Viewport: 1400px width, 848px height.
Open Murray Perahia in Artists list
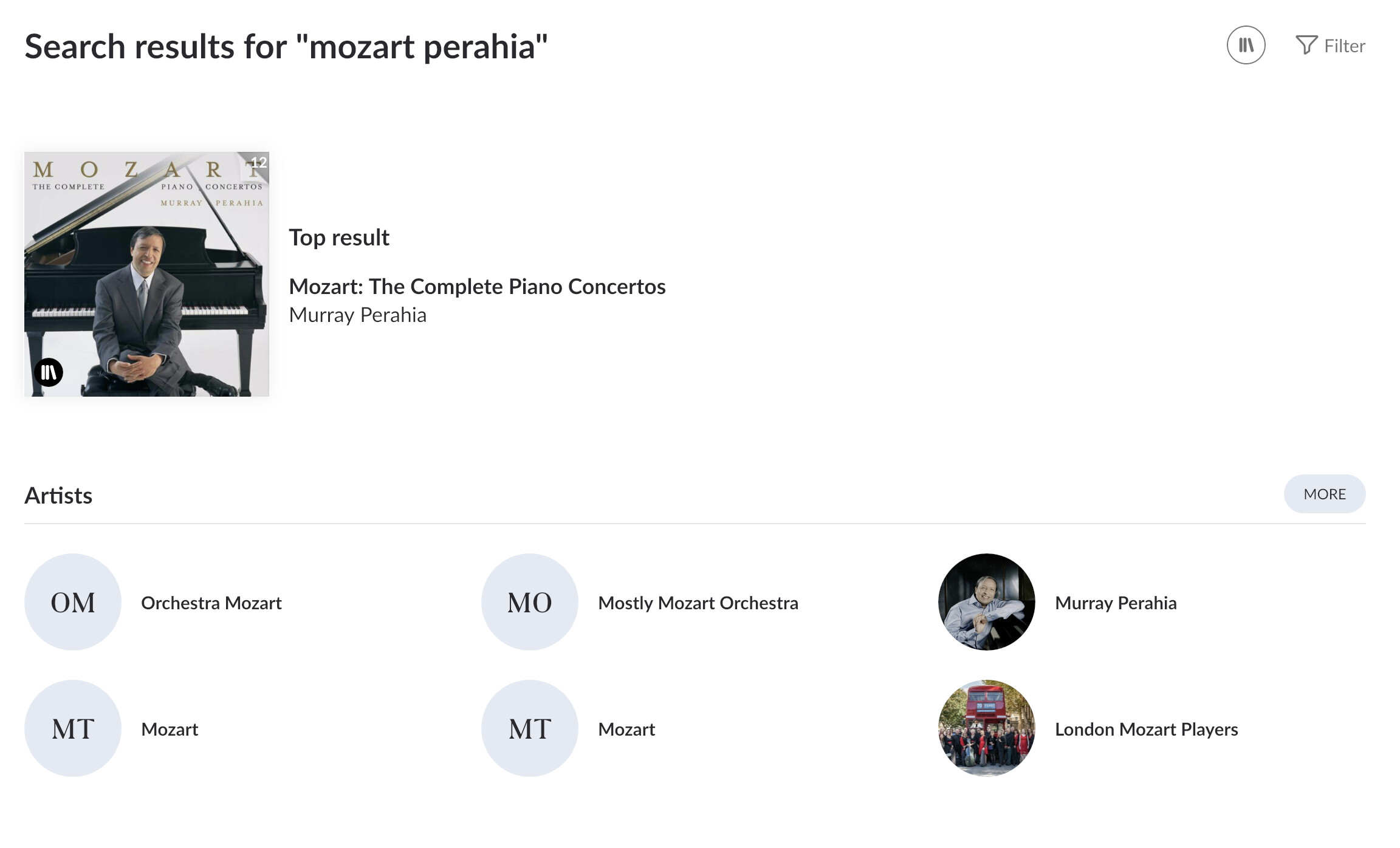[1116, 603]
